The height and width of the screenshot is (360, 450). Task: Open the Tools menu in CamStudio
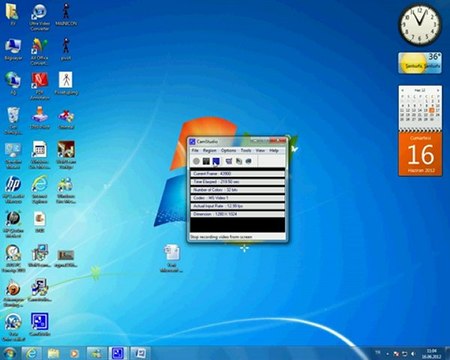(x=246, y=151)
